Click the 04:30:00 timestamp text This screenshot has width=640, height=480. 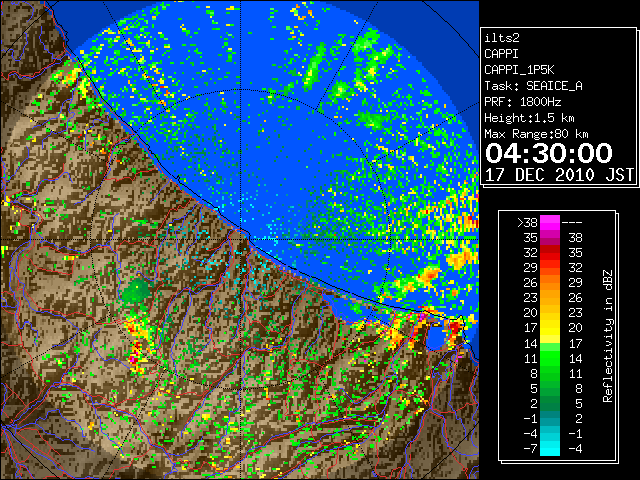[549, 153]
